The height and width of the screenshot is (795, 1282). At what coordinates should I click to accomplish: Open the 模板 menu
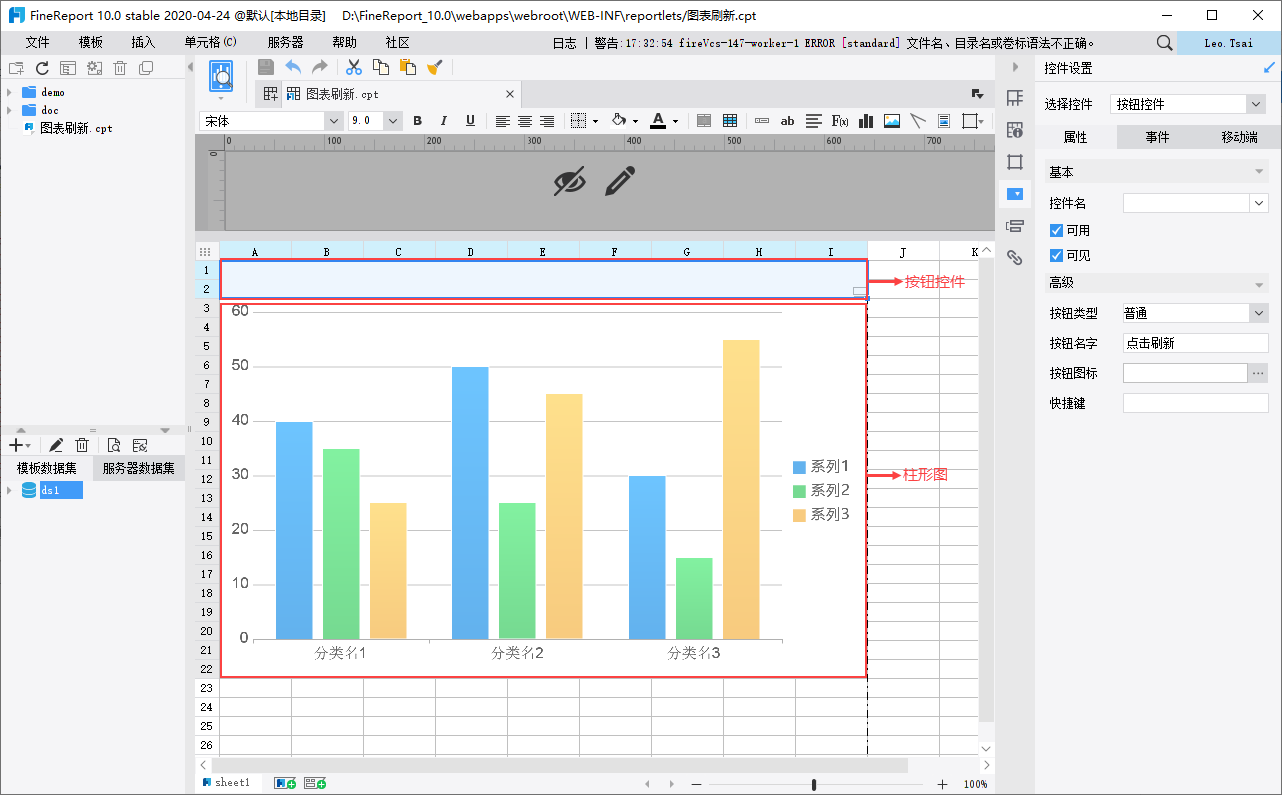coord(91,43)
